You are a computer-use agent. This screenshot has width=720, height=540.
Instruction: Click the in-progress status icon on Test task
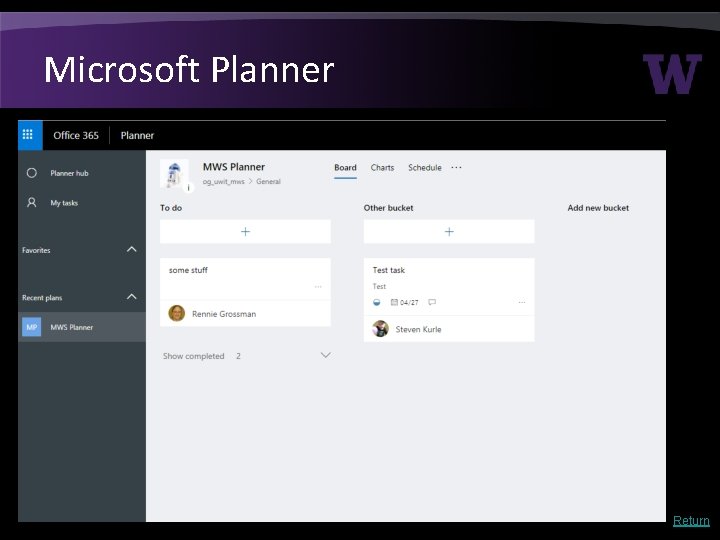pyautogui.click(x=377, y=302)
